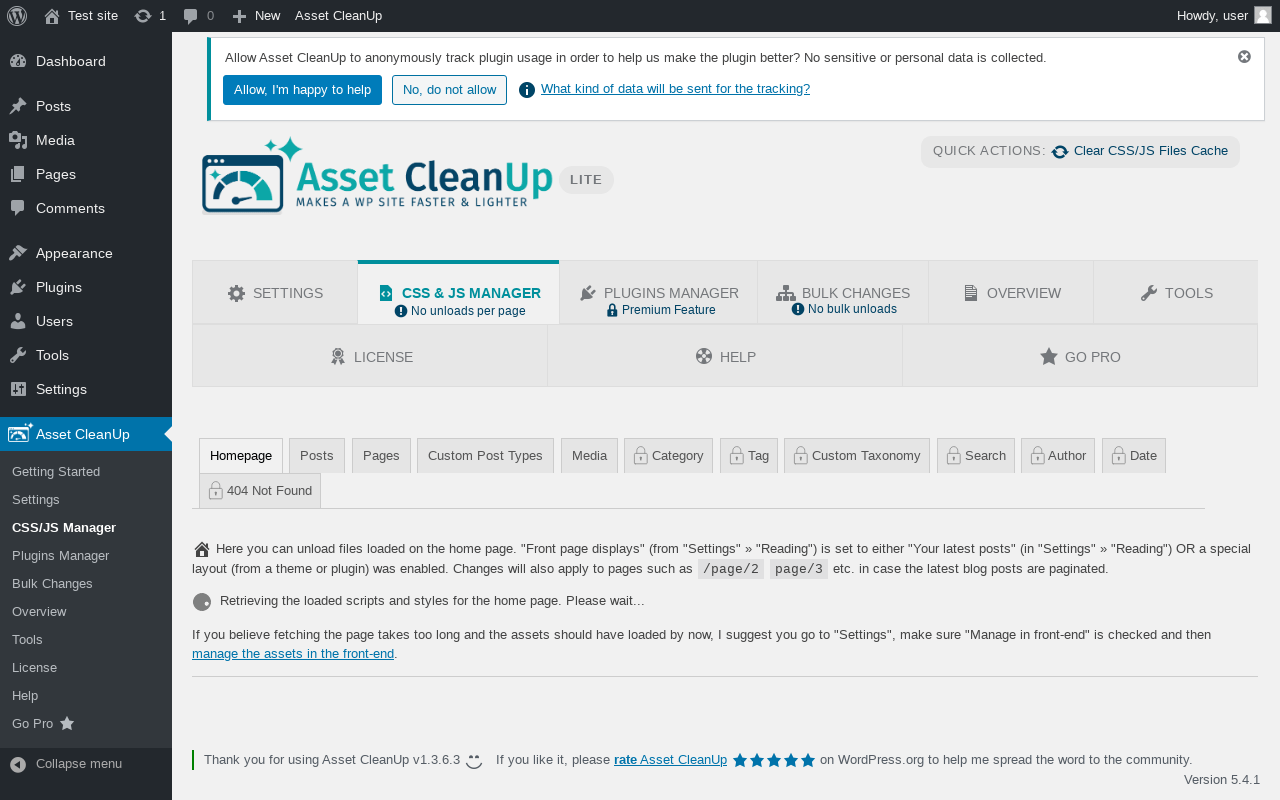Click the Pages icon in sidebar
The image size is (1280, 800).
[x=18, y=174]
